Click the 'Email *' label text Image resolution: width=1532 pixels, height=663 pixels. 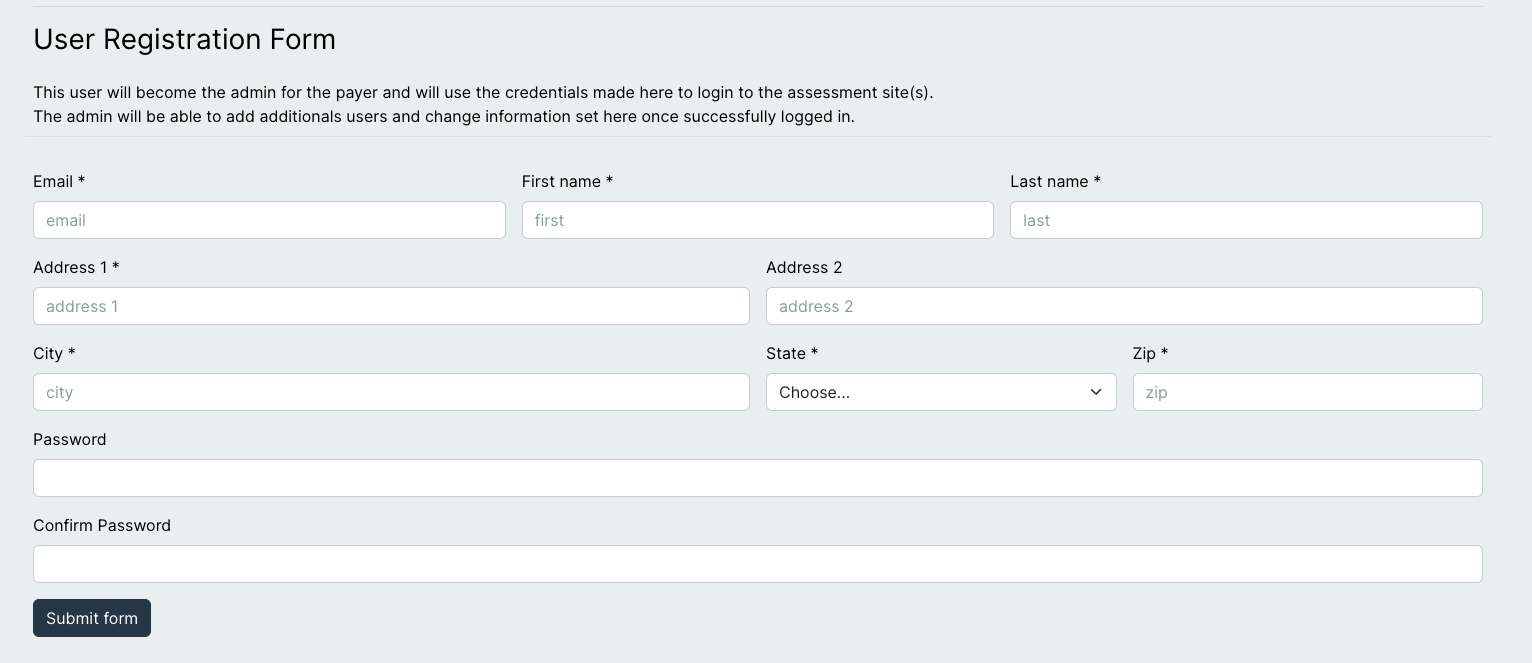point(59,181)
